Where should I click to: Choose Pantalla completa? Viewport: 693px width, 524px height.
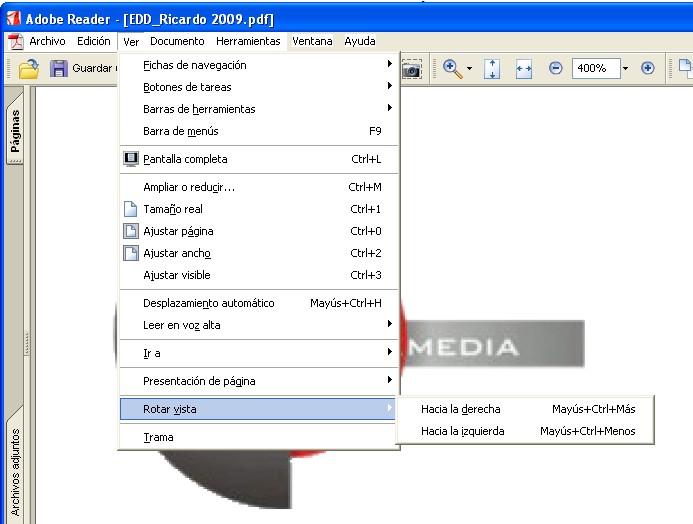[259, 159]
